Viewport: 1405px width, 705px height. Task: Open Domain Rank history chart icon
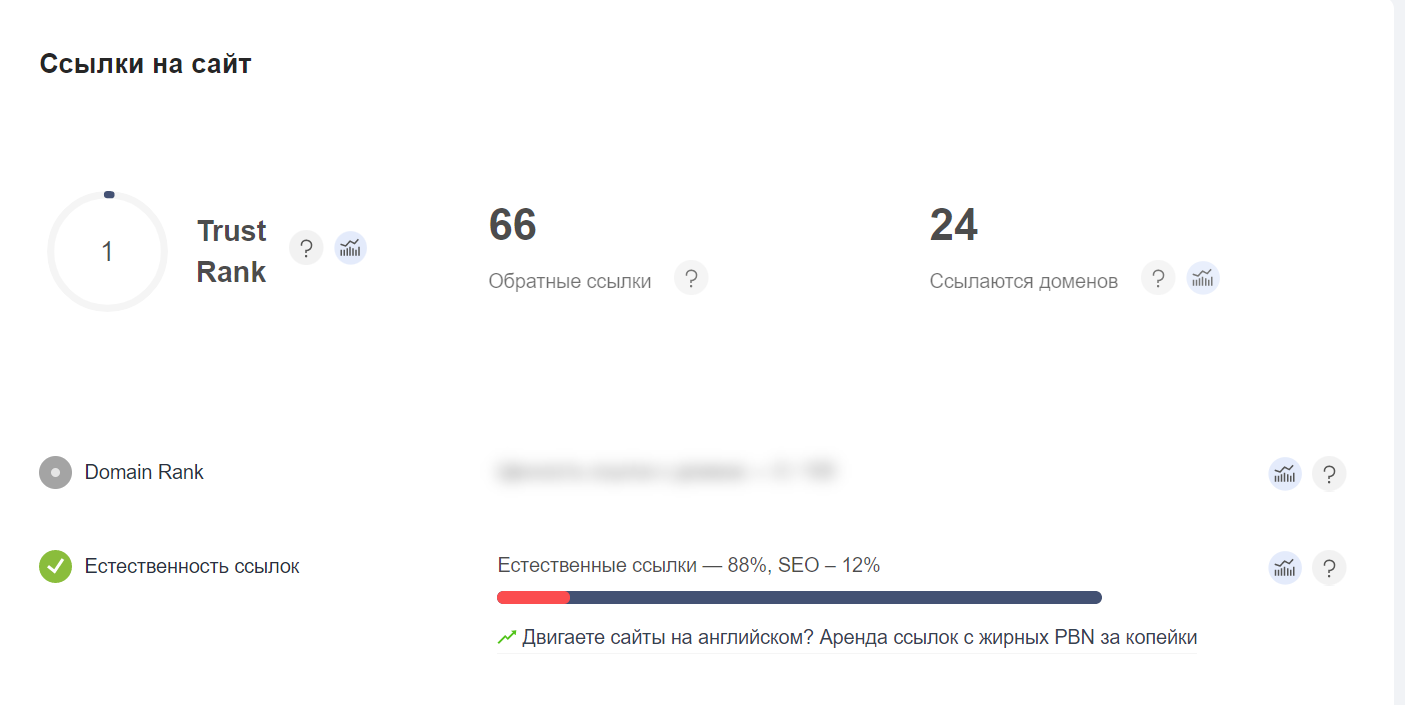click(1285, 474)
